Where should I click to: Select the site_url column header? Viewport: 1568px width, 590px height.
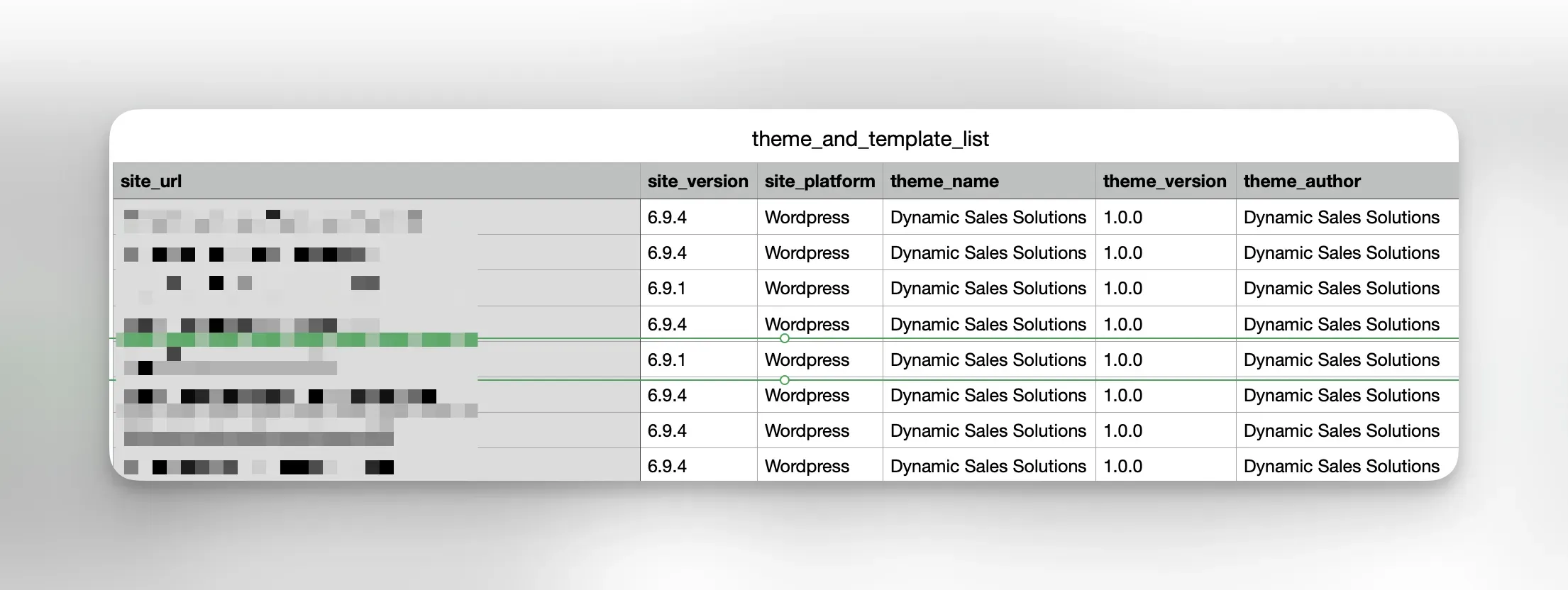[x=377, y=181]
